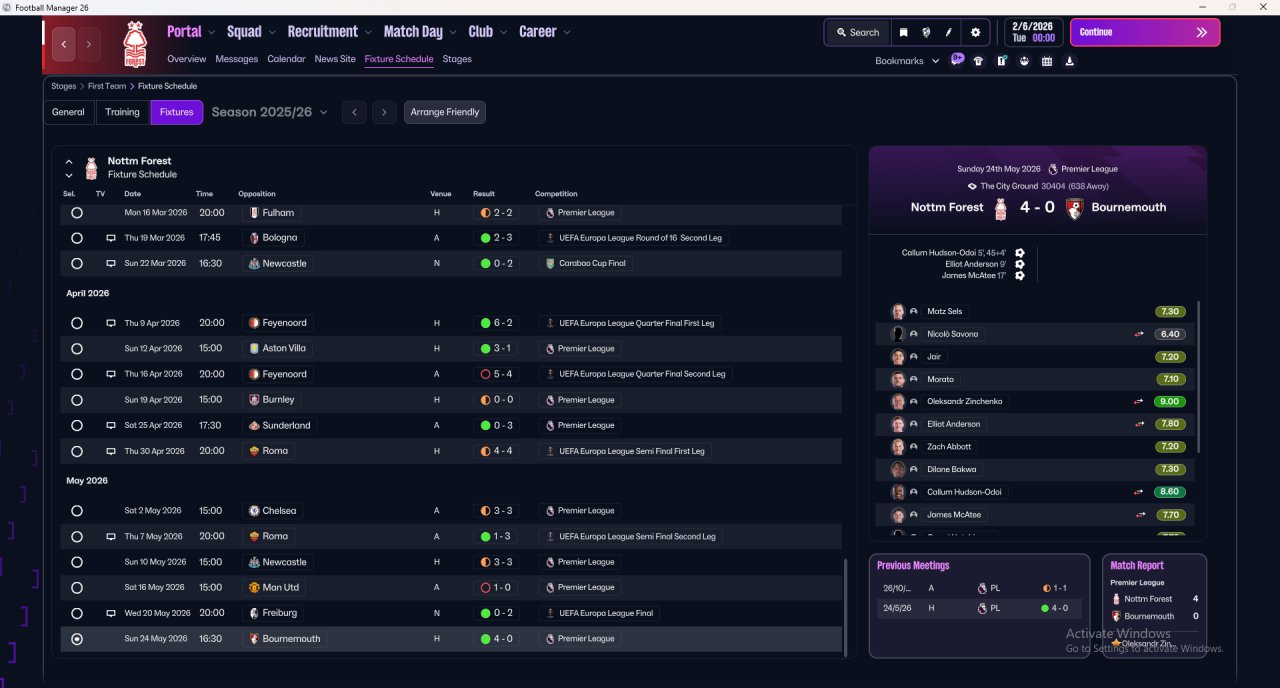Select the radio button for Bournemouth fixture
The height and width of the screenshot is (688, 1280).
click(x=77, y=639)
